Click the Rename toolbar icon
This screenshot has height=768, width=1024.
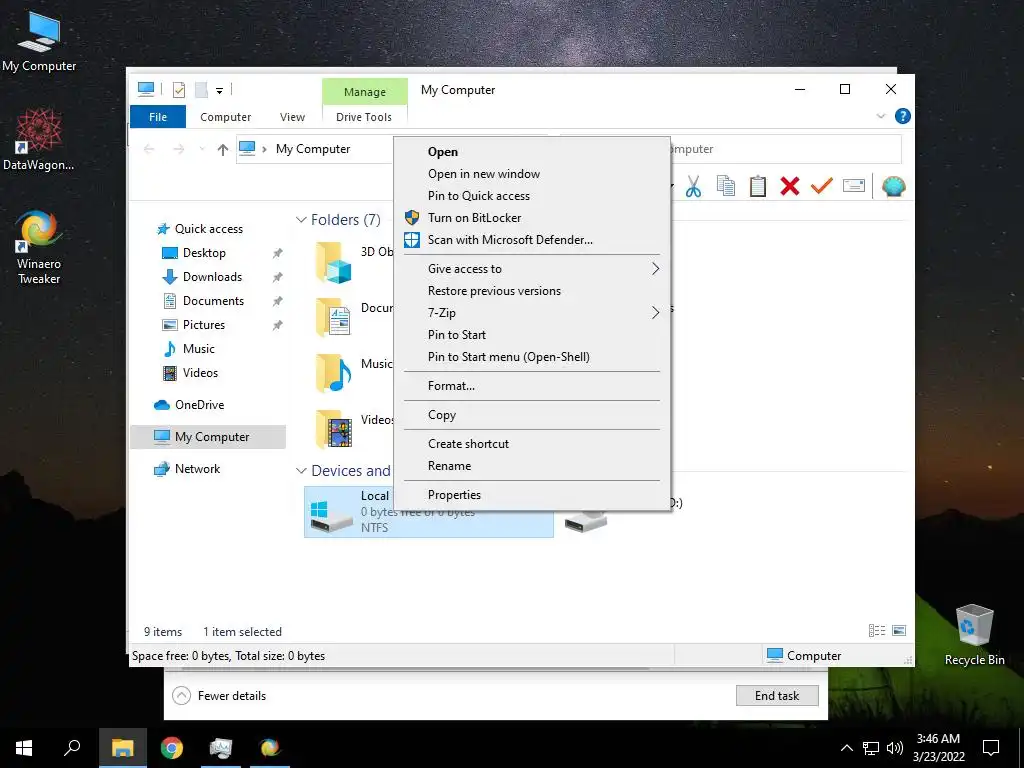point(854,186)
